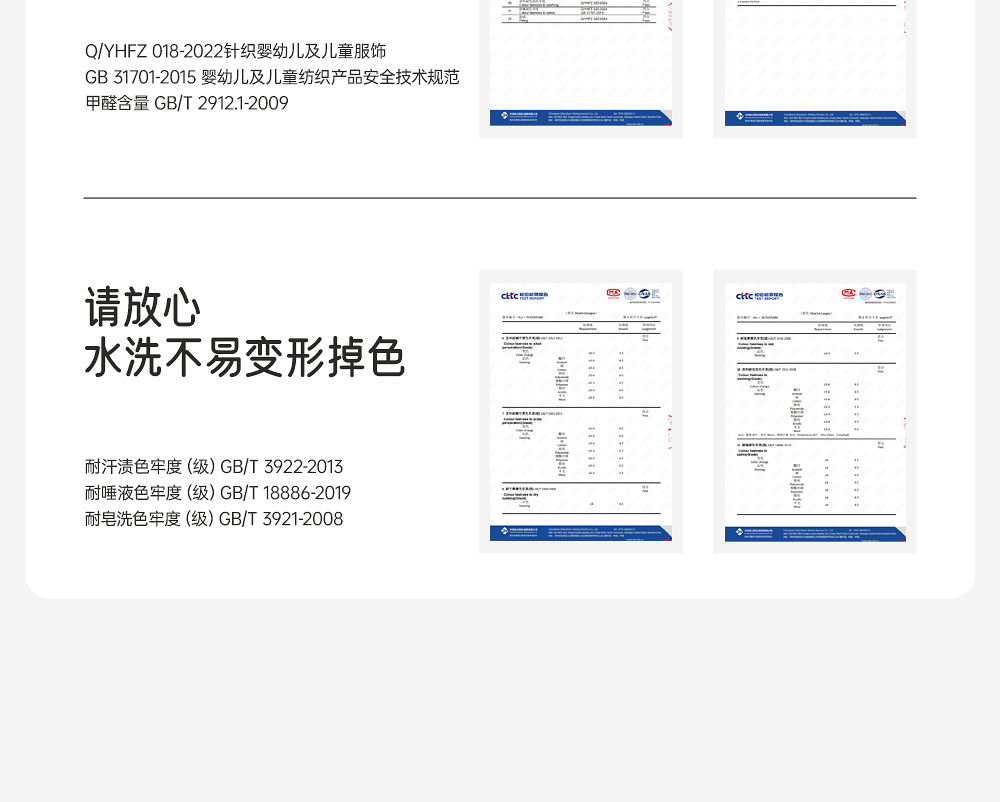Click the CNAS accreditation mark on the bottom-right report
1000x802 pixels.
click(880, 294)
